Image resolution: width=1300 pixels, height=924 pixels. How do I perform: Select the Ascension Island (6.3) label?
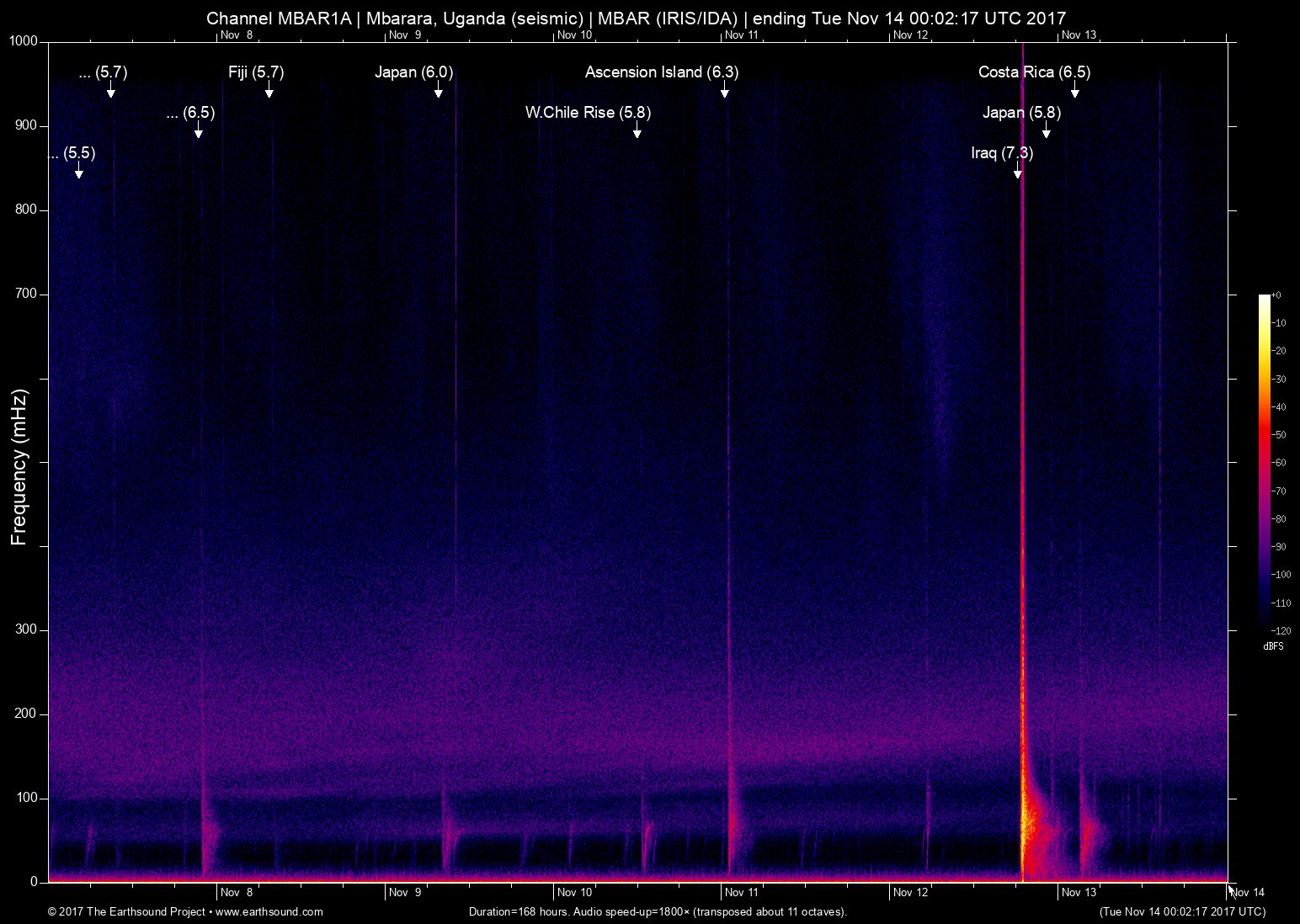point(661,72)
